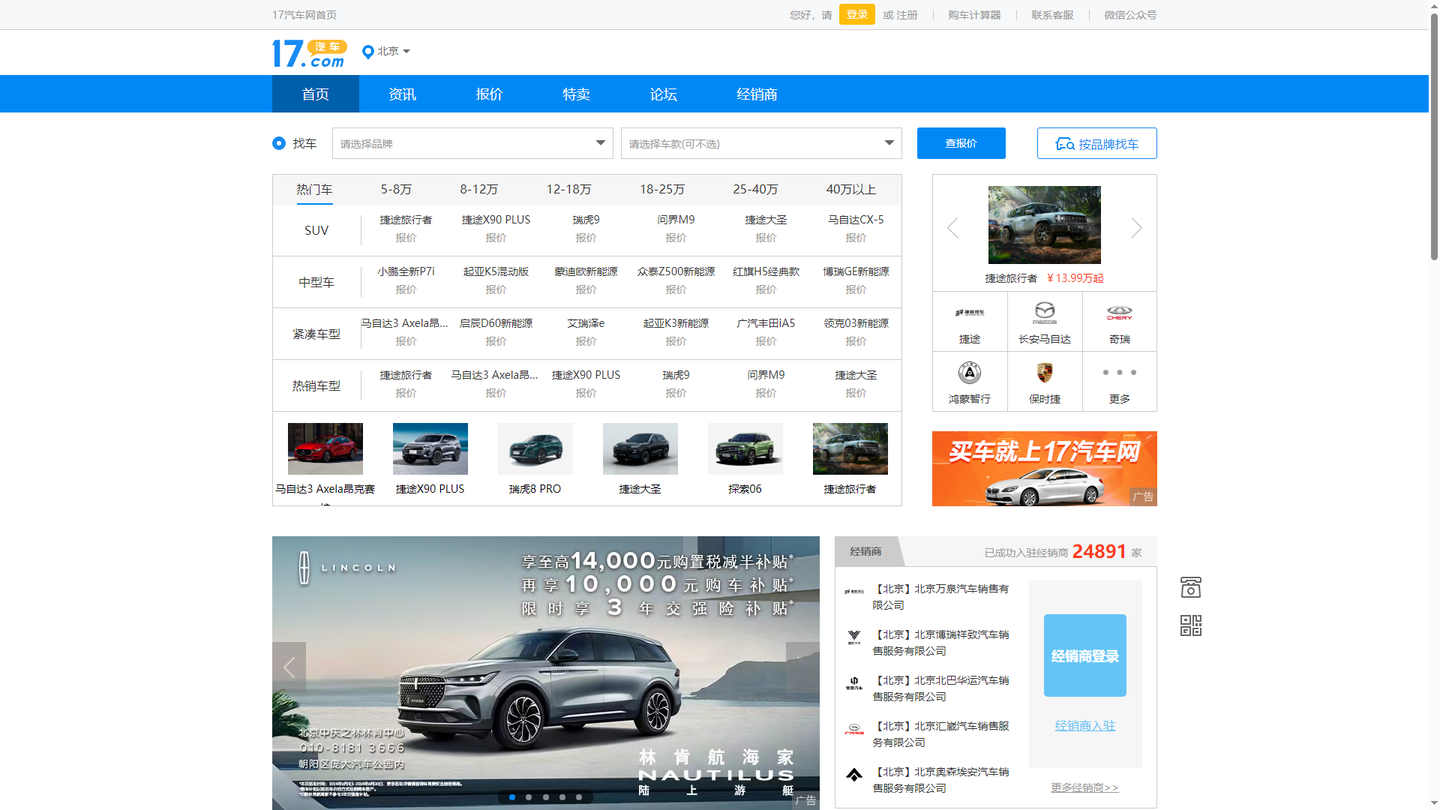Click logo beside 北京奥森埃安汽车销售
1440x810 pixels.
[x=854, y=775]
